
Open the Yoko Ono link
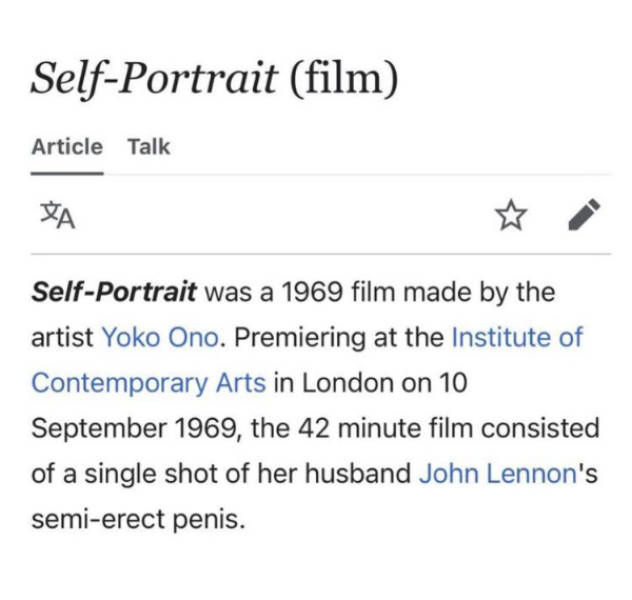tap(159, 337)
